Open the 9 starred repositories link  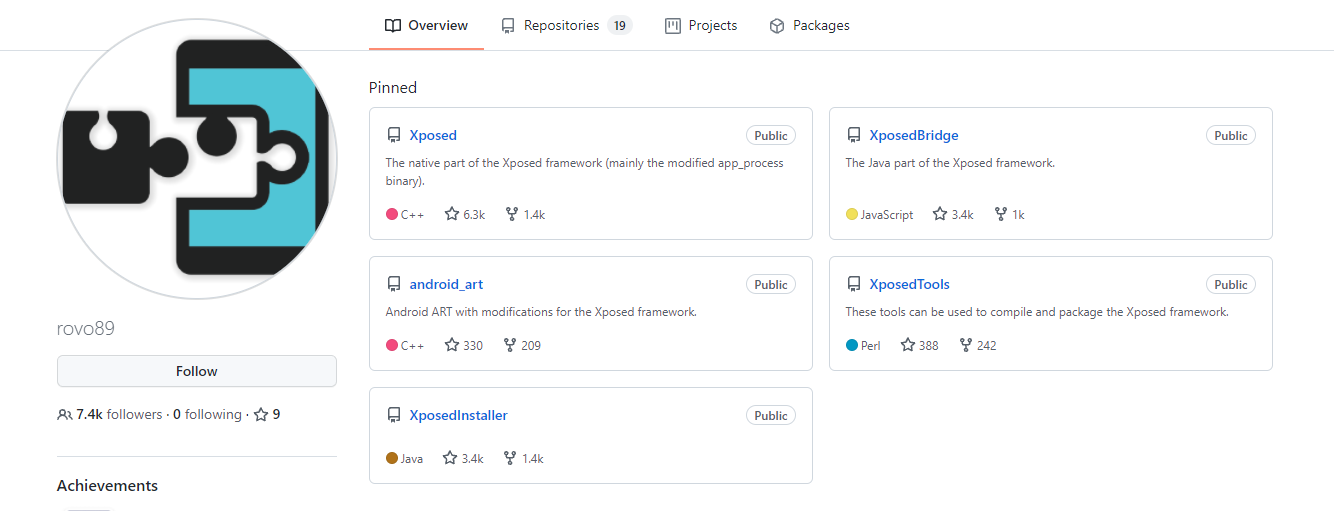[267, 414]
